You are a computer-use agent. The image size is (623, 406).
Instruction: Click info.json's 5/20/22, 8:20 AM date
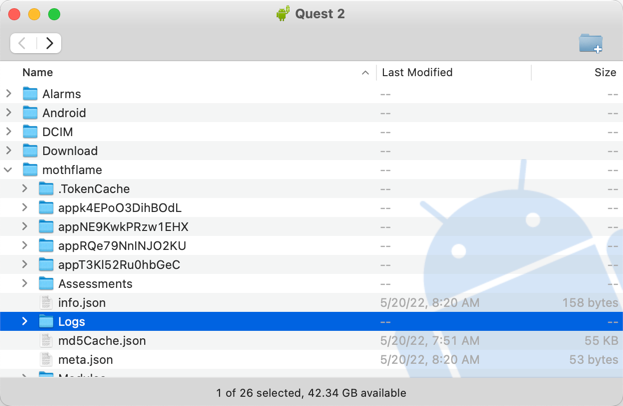[x=430, y=303]
